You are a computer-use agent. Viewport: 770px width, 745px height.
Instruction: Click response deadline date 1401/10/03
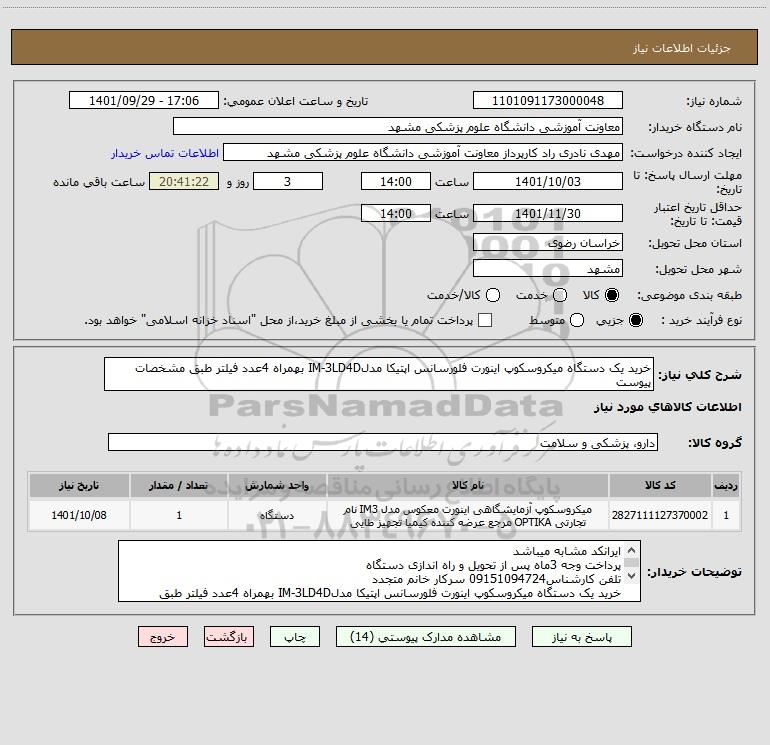tap(548, 181)
